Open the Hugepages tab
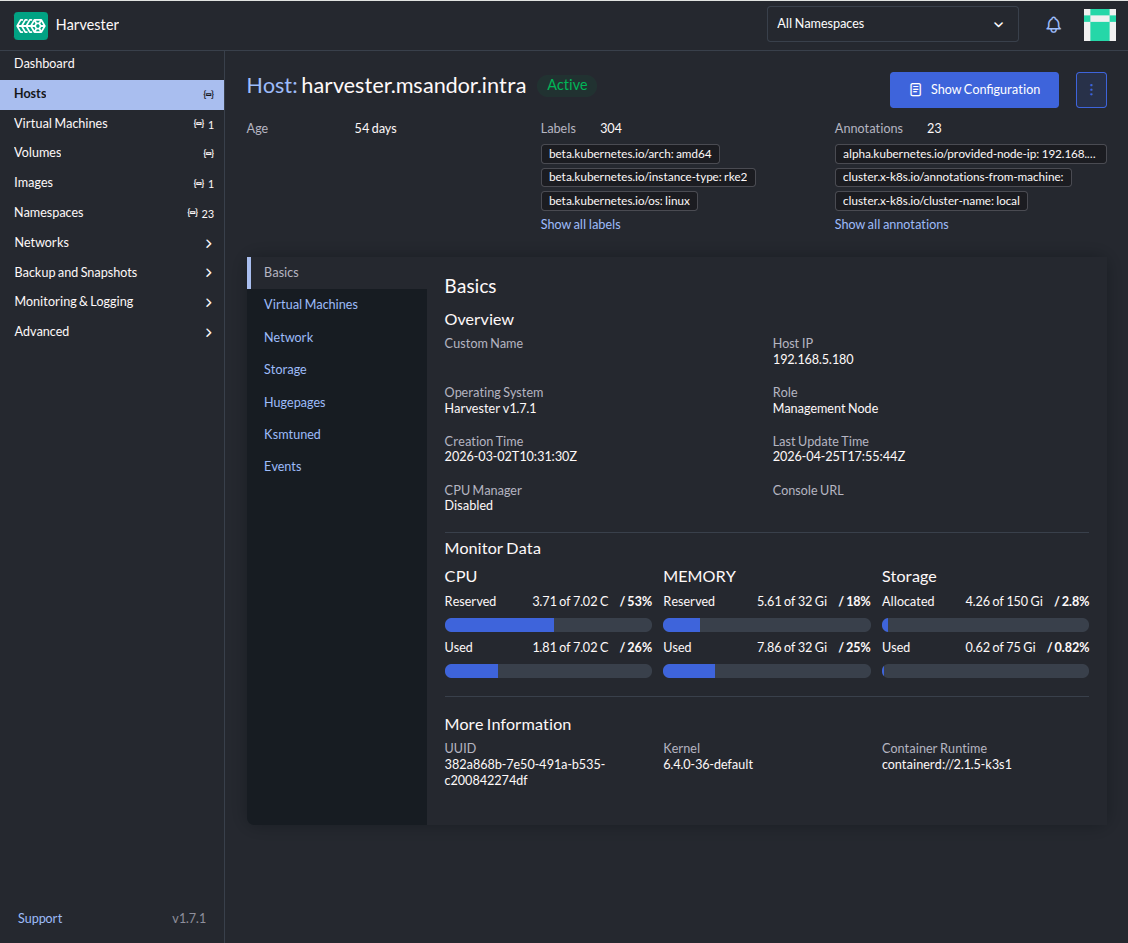 click(294, 402)
